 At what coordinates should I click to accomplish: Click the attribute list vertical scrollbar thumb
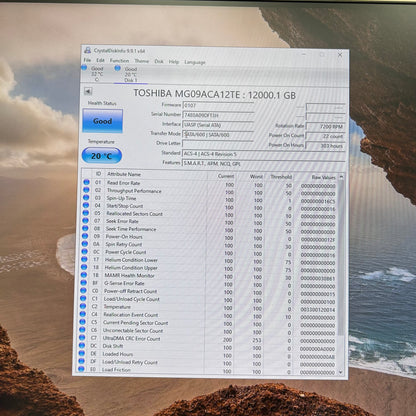pos(341,258)
